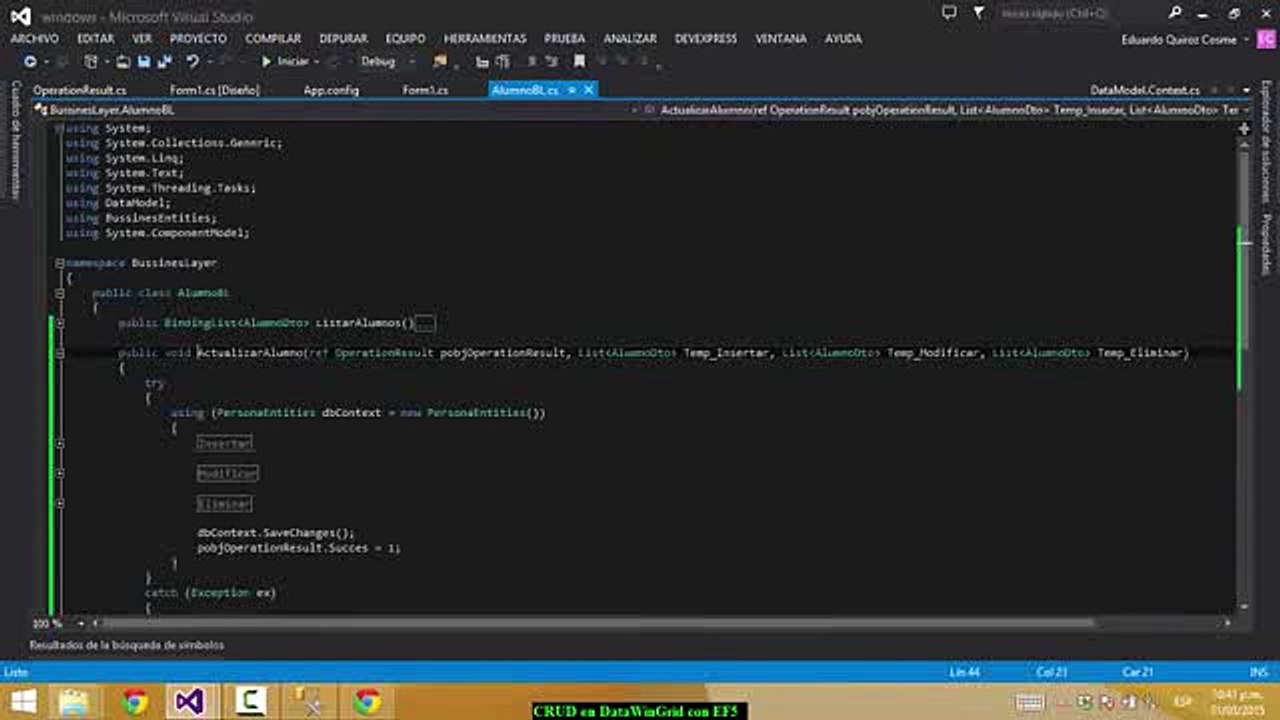Open the EDITAR menu
This screenshot has height=720, width=1280.
coord(96,39)
